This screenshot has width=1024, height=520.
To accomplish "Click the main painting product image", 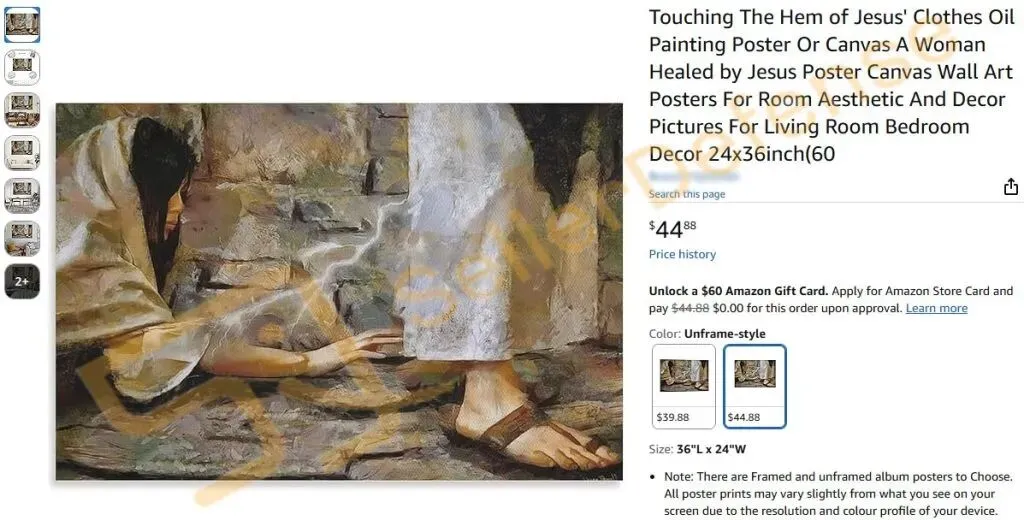I will click(339, 291).
